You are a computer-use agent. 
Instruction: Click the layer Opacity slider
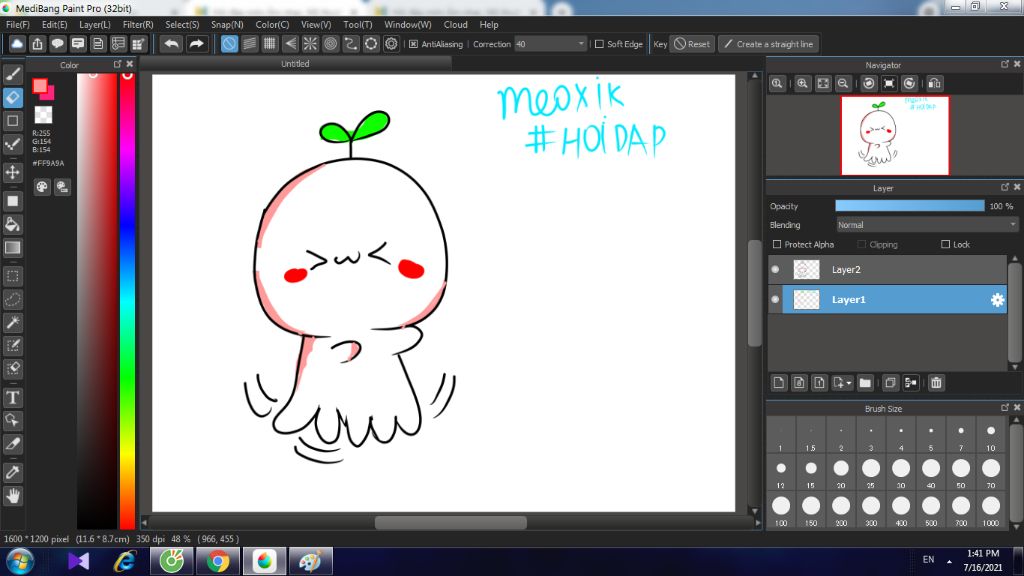click(909, 206)
